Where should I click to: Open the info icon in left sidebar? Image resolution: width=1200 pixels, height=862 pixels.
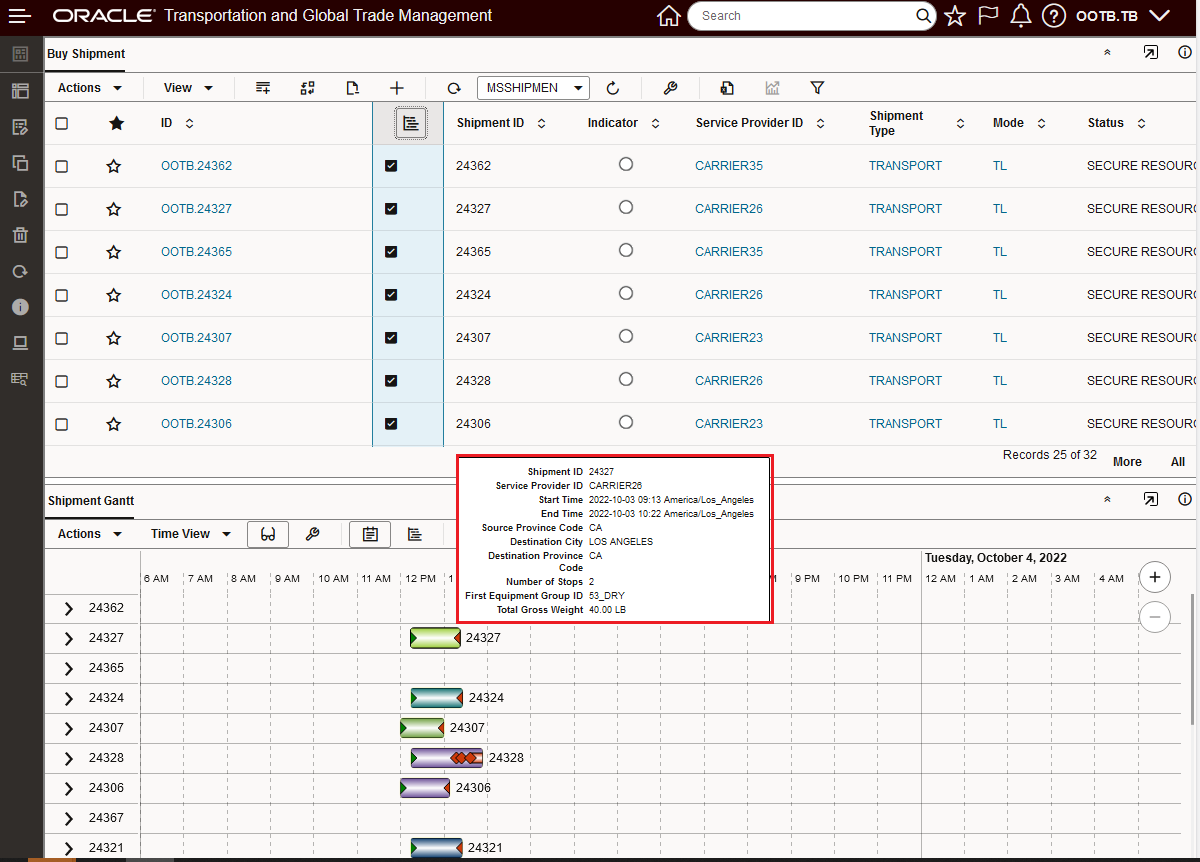tap(20, 307)
